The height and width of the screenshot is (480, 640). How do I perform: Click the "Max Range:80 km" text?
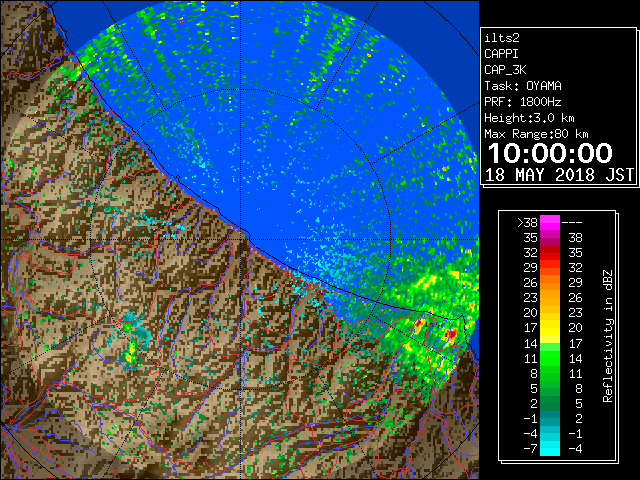pos(536,134)
